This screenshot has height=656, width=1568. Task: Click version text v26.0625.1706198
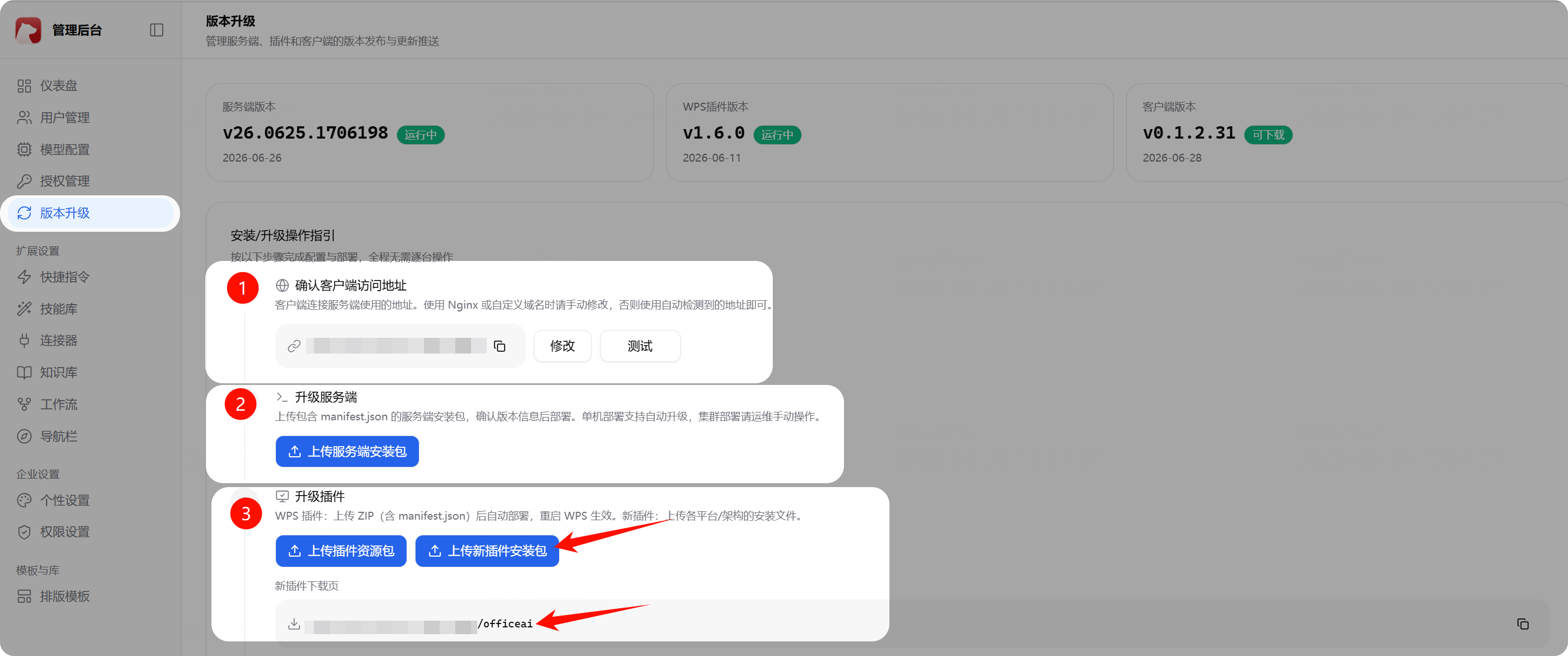(x=305, y=133)
